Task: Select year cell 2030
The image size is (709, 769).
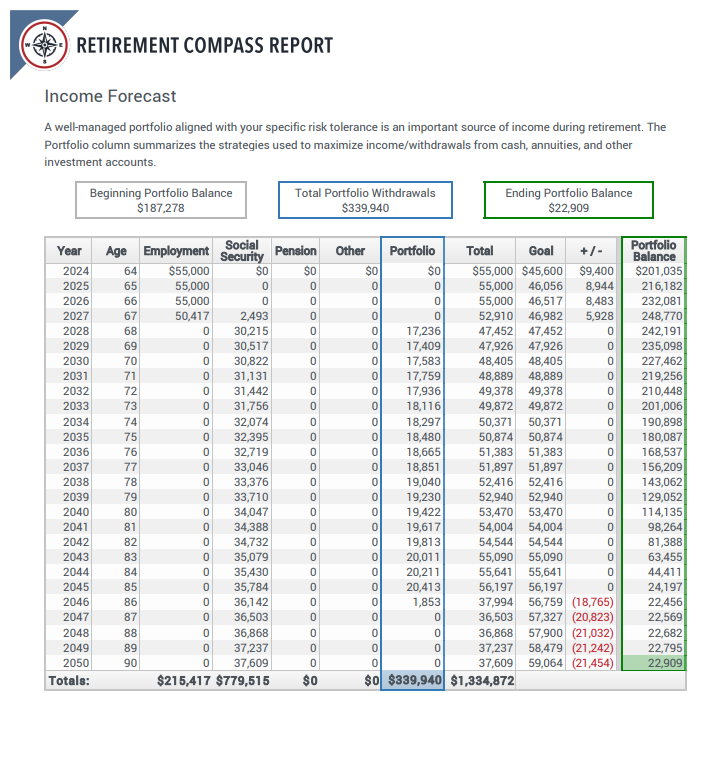Action: point(76,361)
